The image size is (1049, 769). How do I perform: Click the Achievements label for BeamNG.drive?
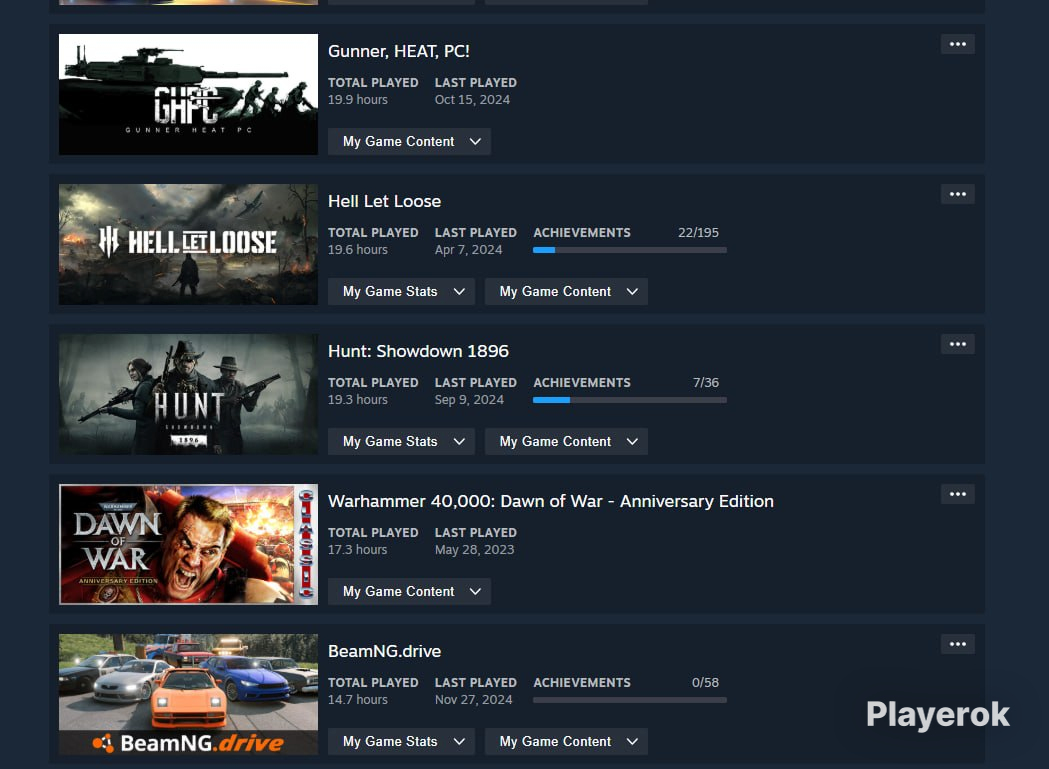click(582, 682)
